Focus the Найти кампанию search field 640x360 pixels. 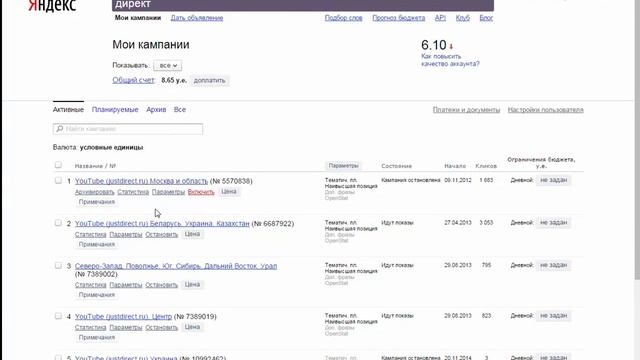(128, 129)
